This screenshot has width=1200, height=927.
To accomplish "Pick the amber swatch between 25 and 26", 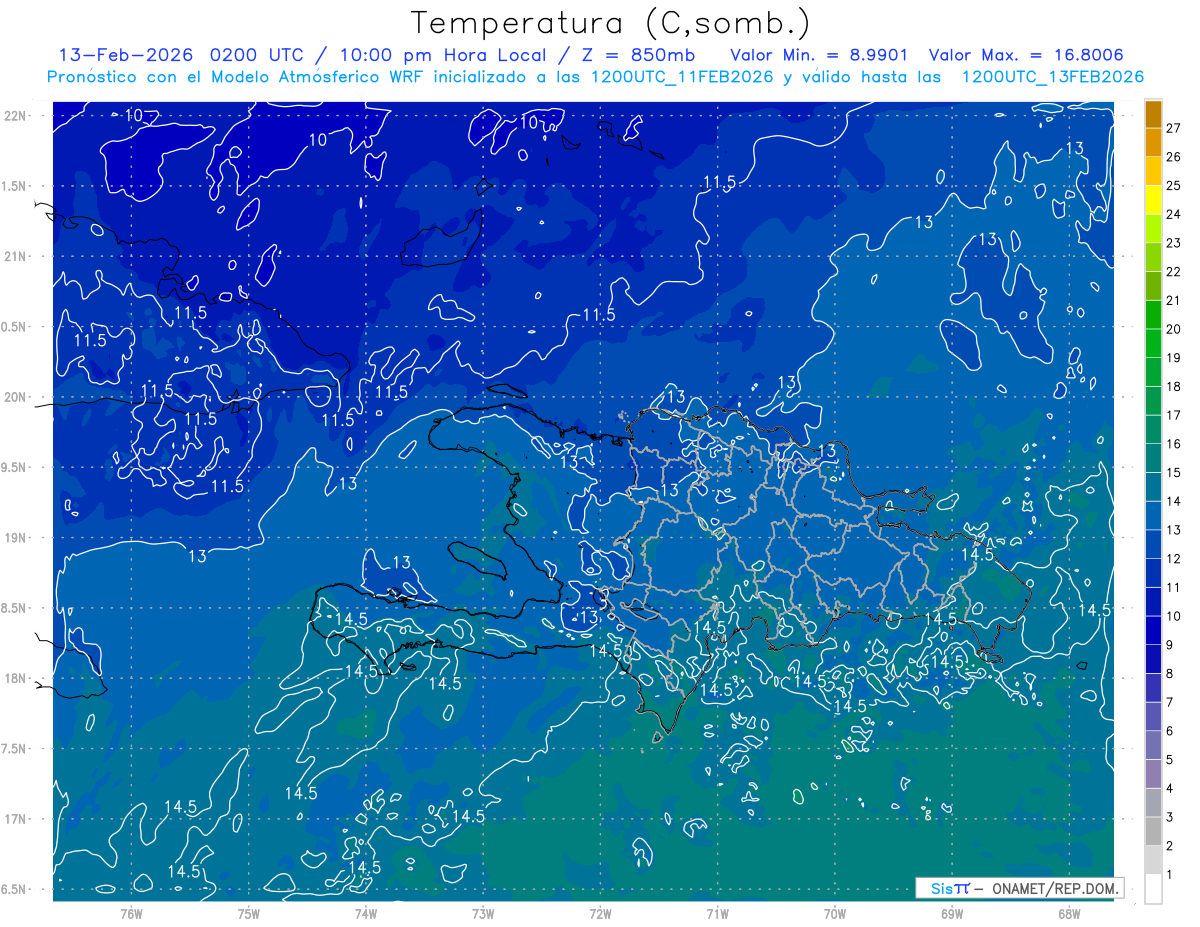I will [x=1153, y=171].
